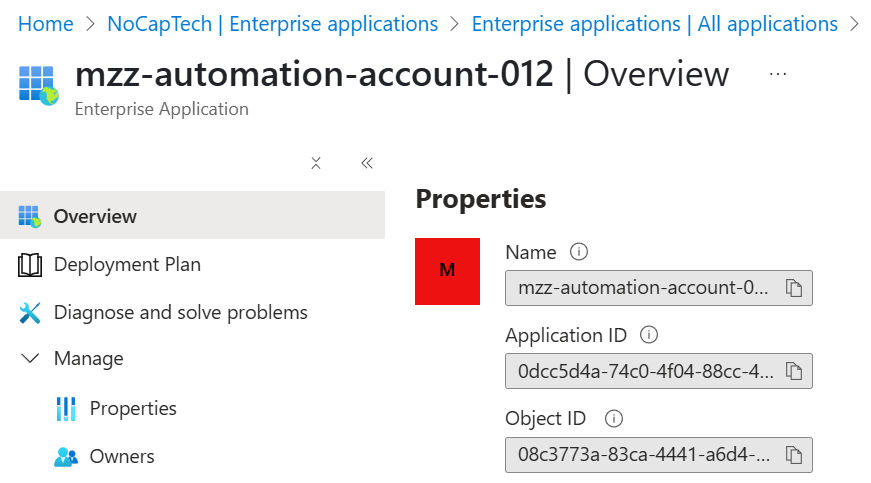Select Overview in the sidebar menu

(192, 215)
